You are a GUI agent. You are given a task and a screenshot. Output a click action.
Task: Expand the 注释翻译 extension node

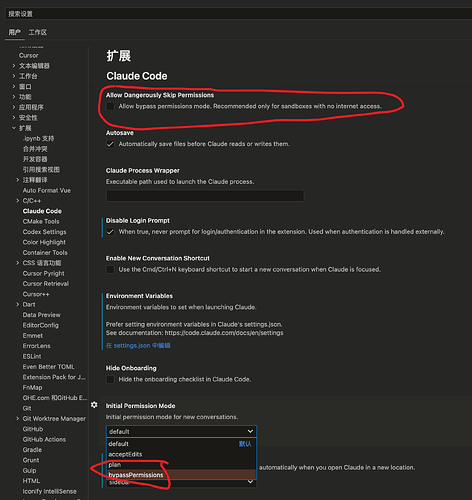[18, 180]
